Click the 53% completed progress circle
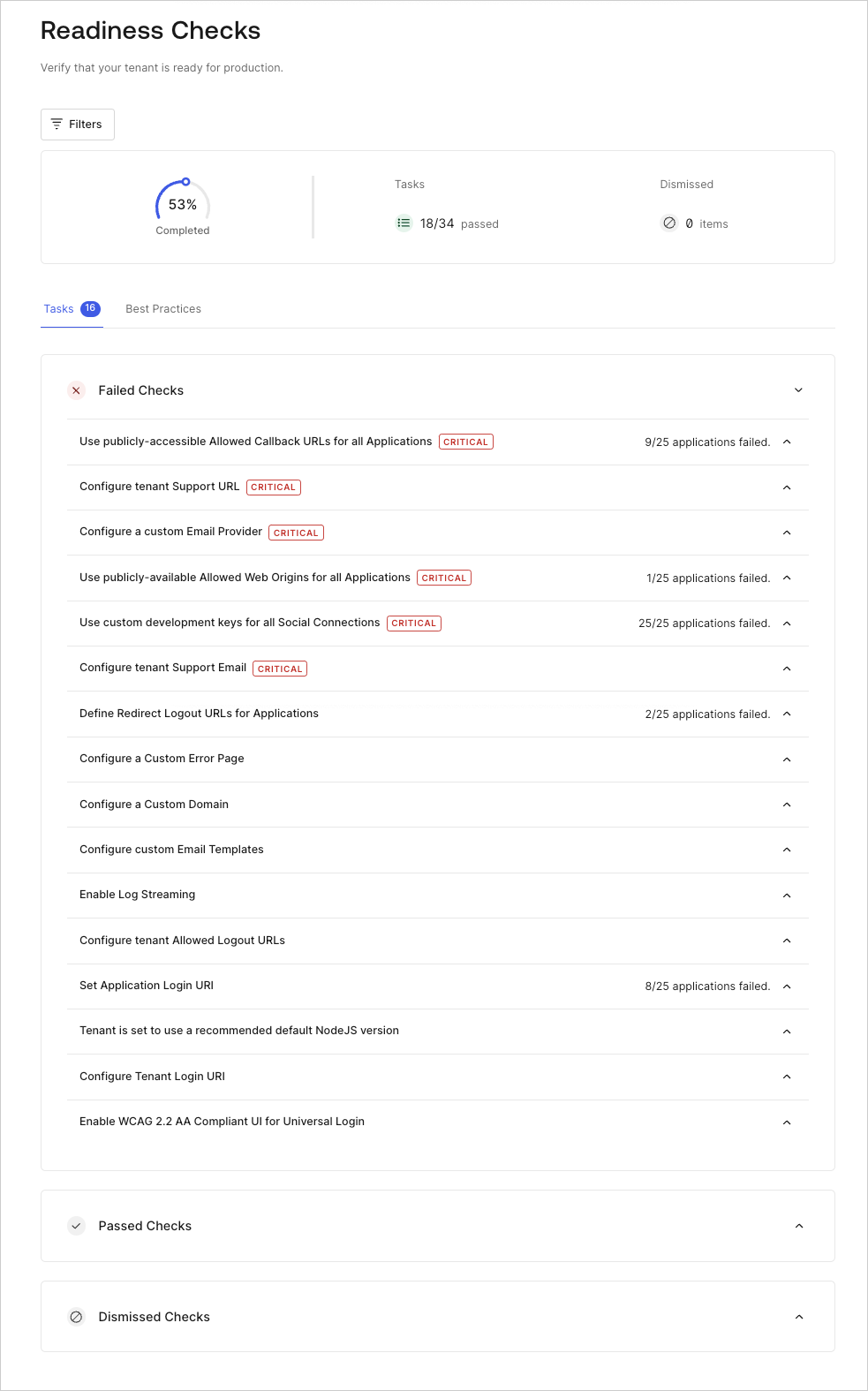 (x=182, y=203)
